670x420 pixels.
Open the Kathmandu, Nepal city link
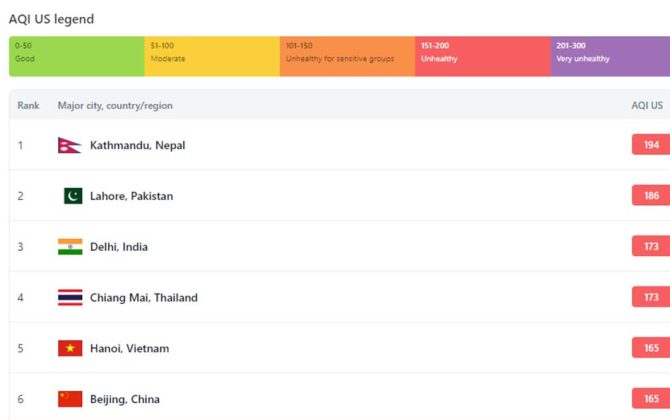(x=137, y=145)
